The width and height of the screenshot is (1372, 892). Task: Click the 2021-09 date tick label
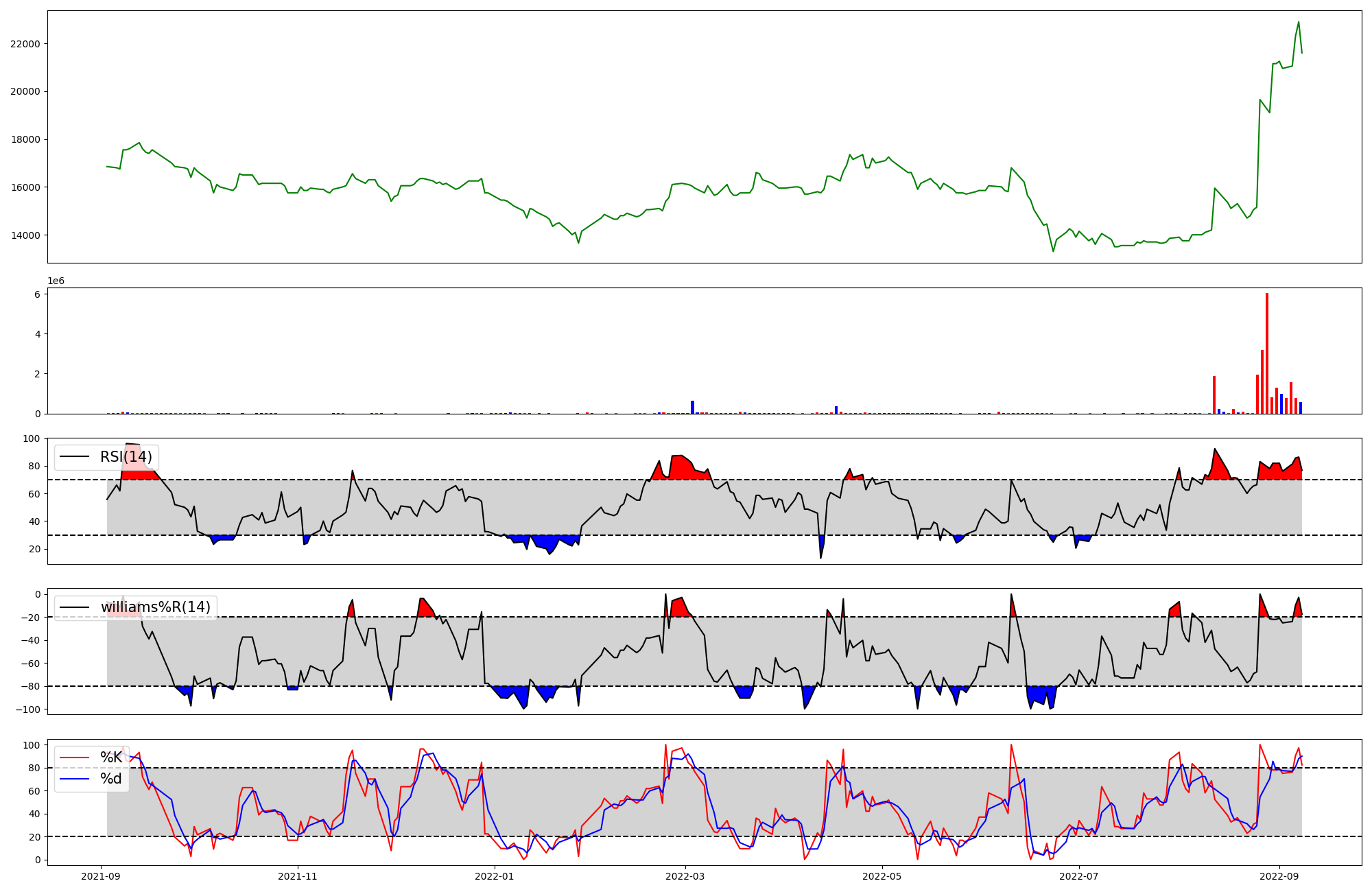(101, 876)
